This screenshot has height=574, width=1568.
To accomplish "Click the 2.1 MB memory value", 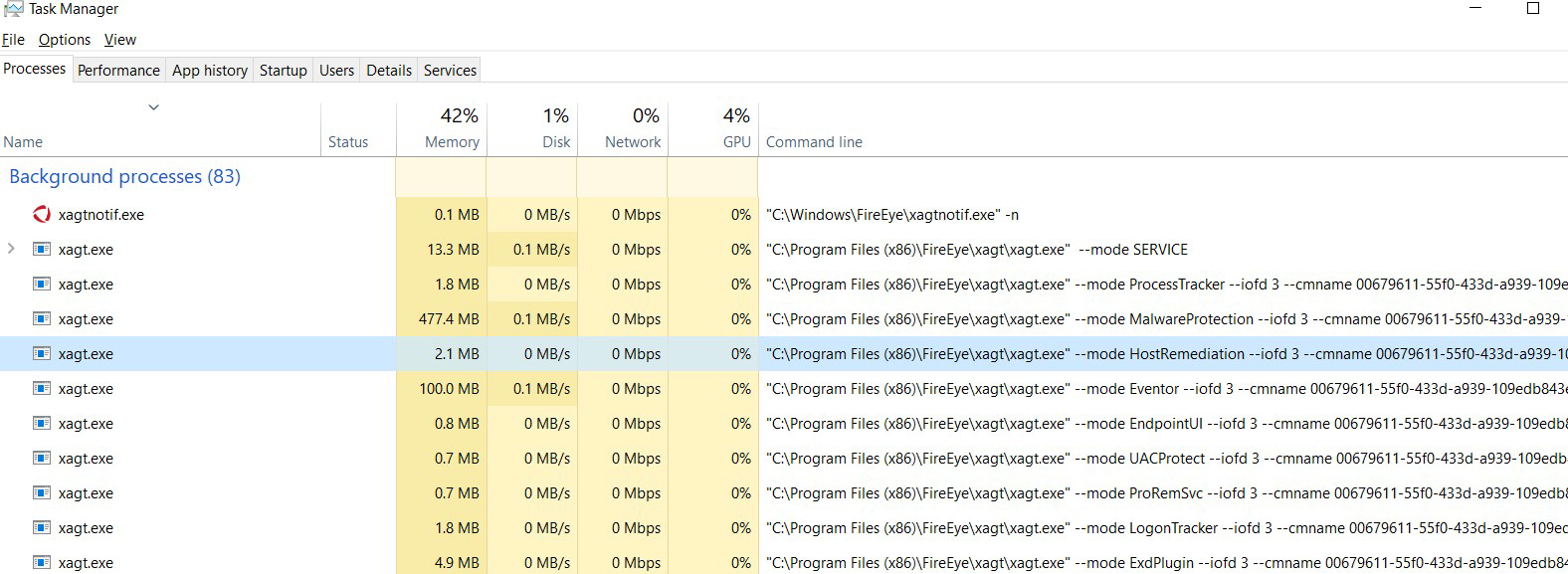I will coord(457,354).
